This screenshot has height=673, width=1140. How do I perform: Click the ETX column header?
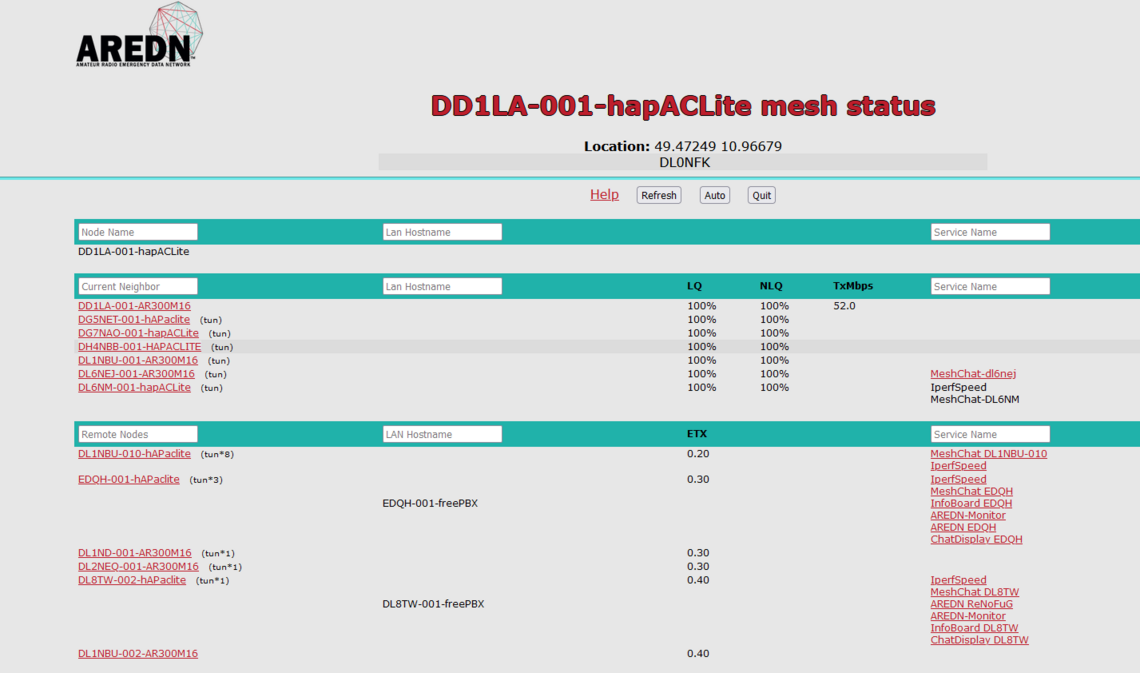click(x=697, y=434)
